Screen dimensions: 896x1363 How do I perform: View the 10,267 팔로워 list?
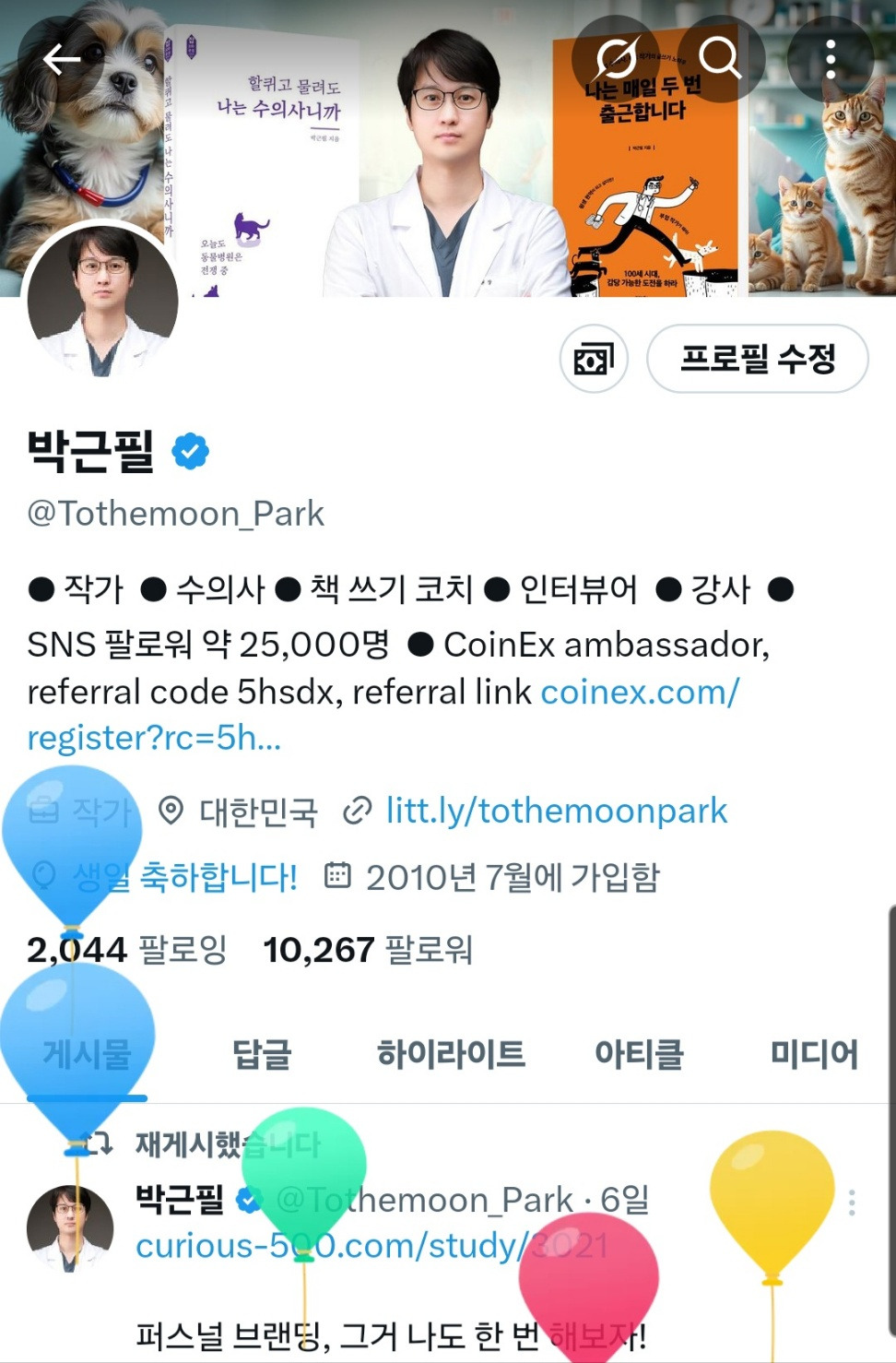coord(368,949)
